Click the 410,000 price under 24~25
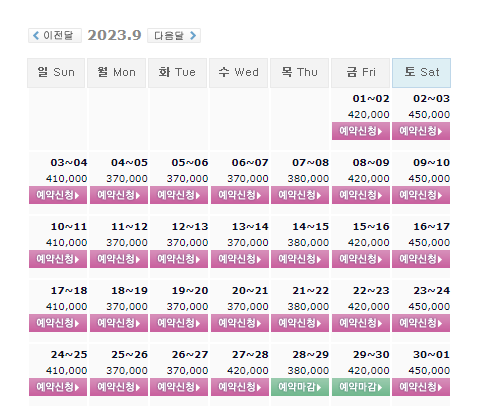 pyautogui.click(x=66, y=371)
